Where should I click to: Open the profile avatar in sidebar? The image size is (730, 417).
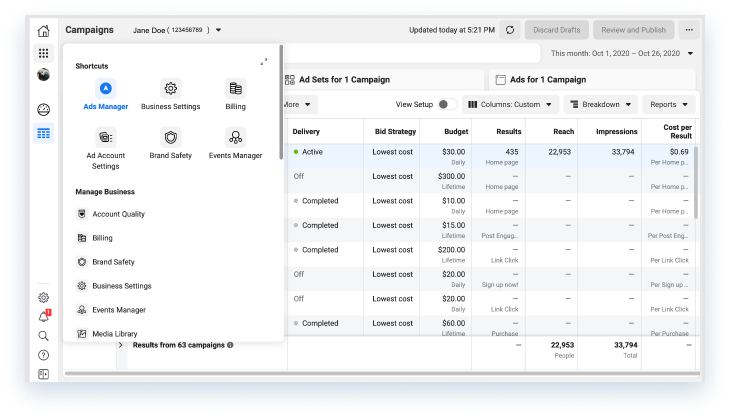(x=43, y=74)
